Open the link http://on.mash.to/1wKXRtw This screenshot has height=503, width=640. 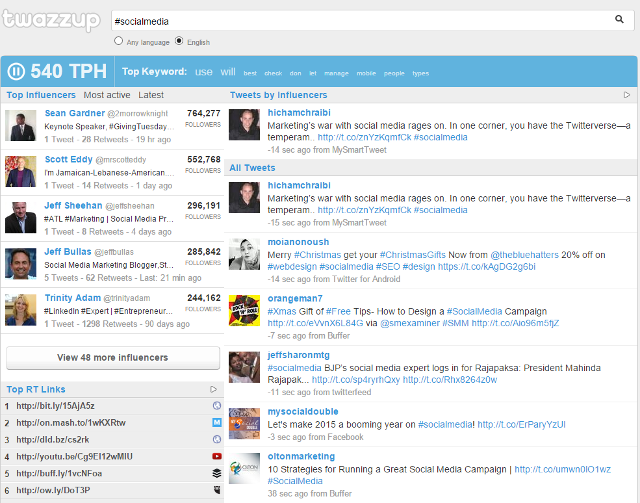(x=71, y=423)
